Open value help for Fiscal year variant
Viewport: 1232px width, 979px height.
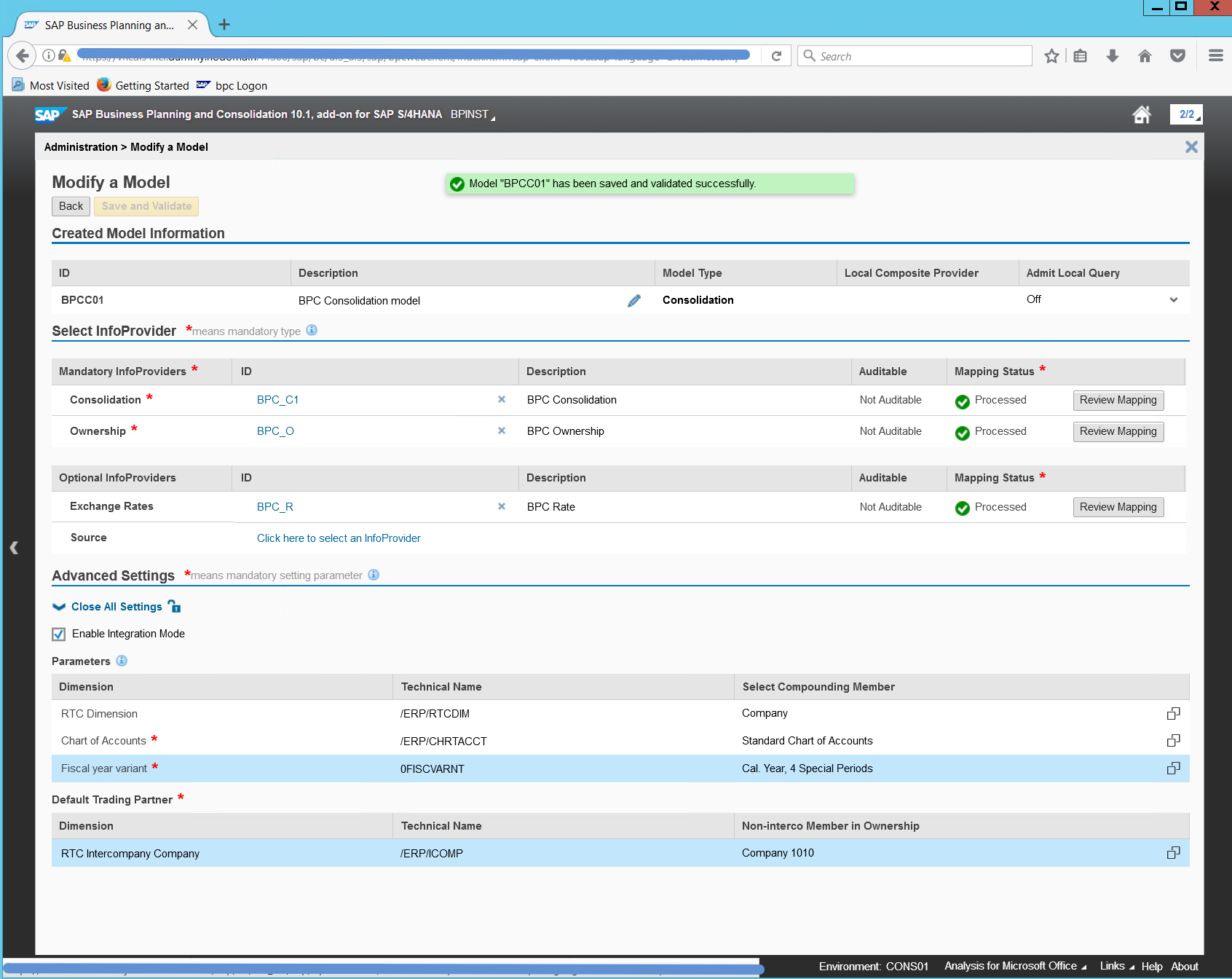(1173, 768)
